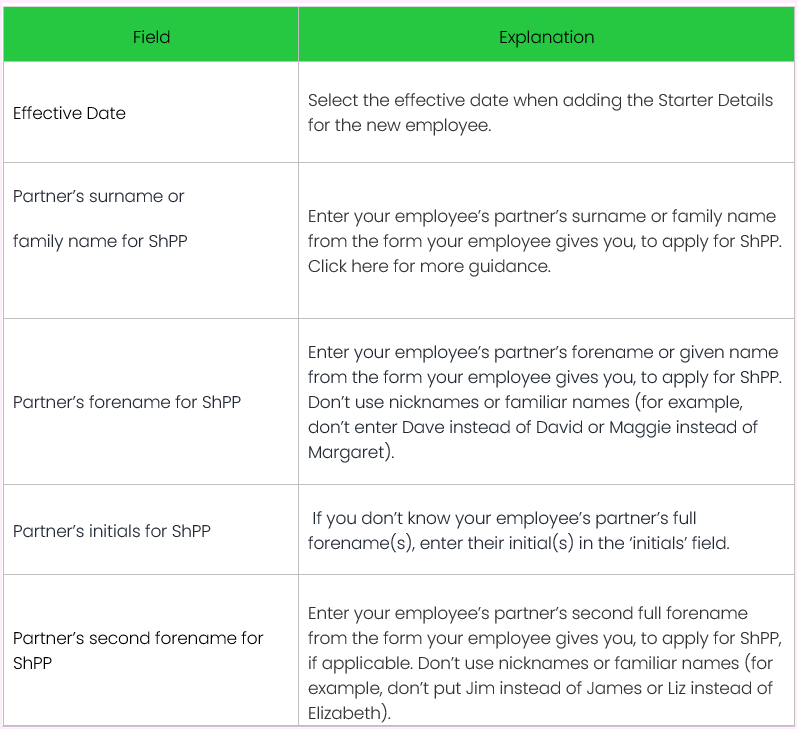Click the partner's forename explanation paragraph
This screenshot has width=797, height=729.
pyautogui.click(x=542, y=402)
